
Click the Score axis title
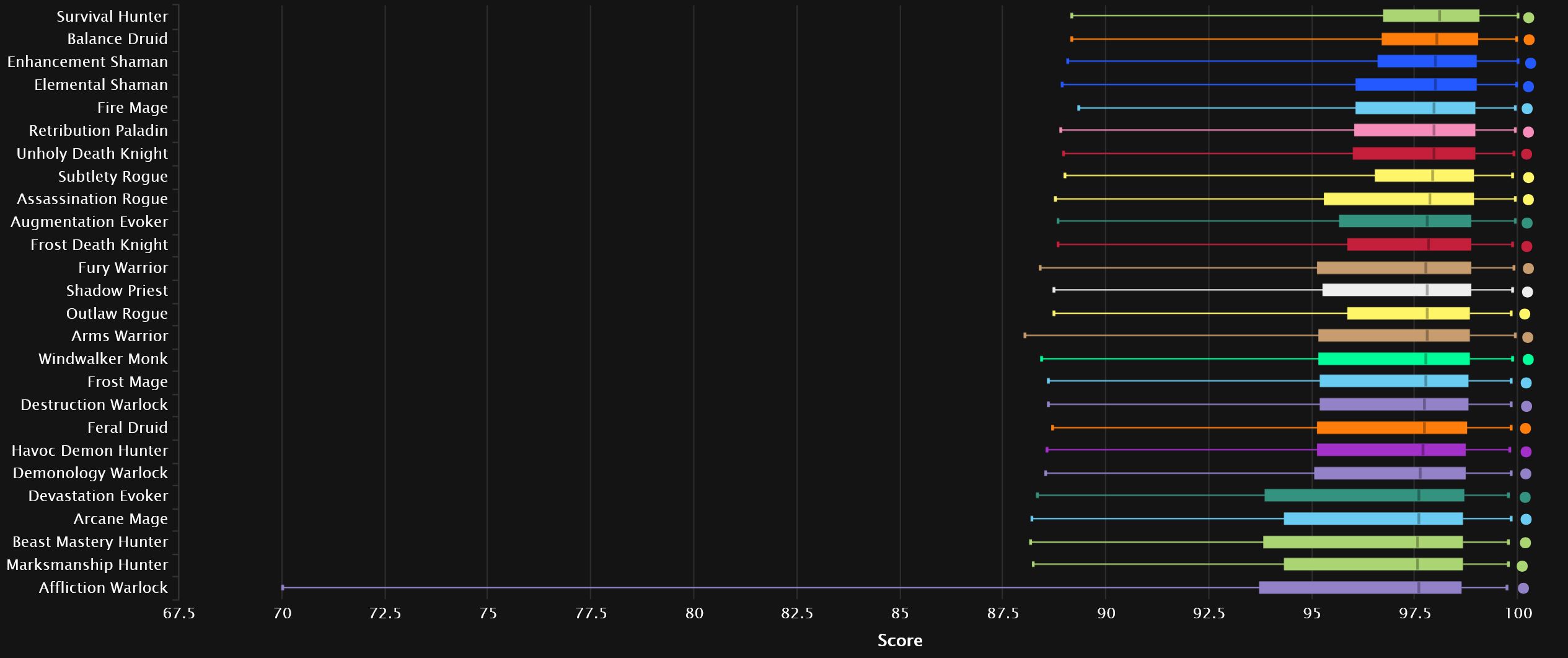click(x=900, y=641)
